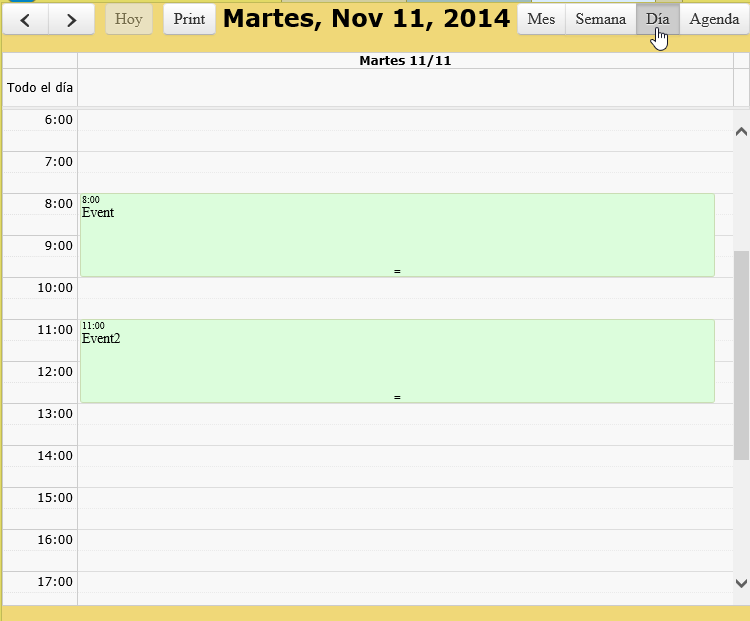Click the Print button
Screen dimensions: 750x621
point(189,19)
